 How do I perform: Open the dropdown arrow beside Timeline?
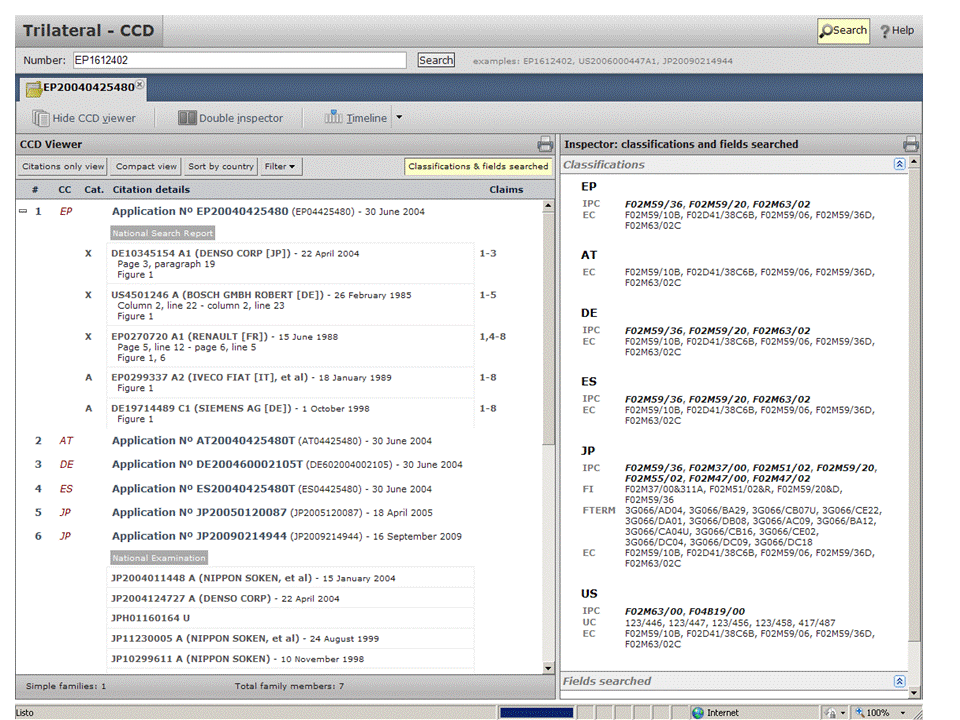[x=399, y=118]
